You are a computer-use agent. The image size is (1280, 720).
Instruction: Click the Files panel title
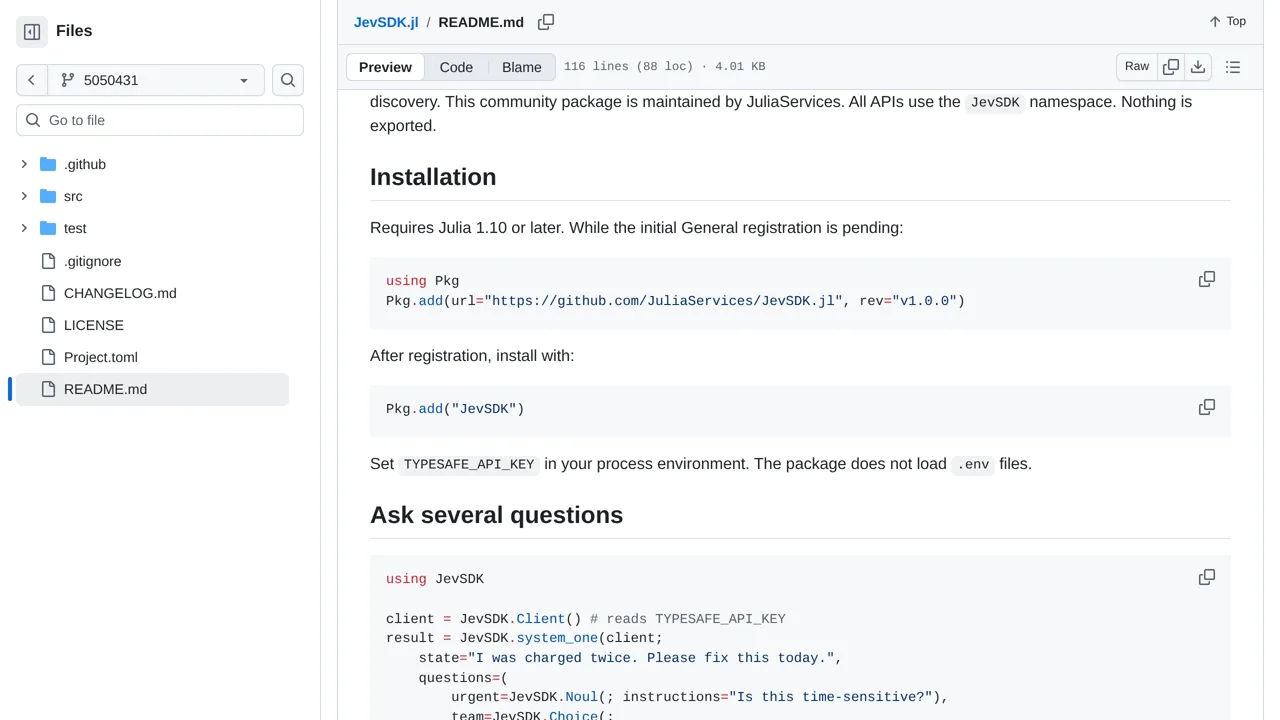(x=74, y=31)
